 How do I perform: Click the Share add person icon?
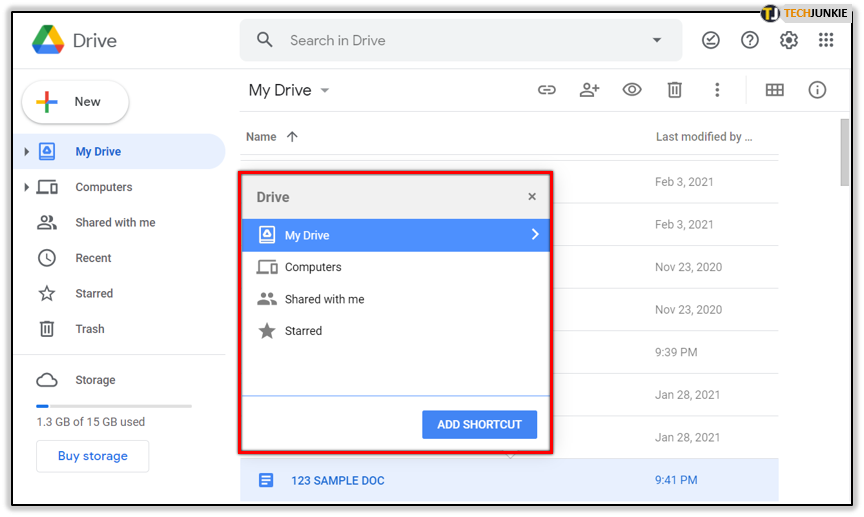pyautogui.click(x=589, y=90)
